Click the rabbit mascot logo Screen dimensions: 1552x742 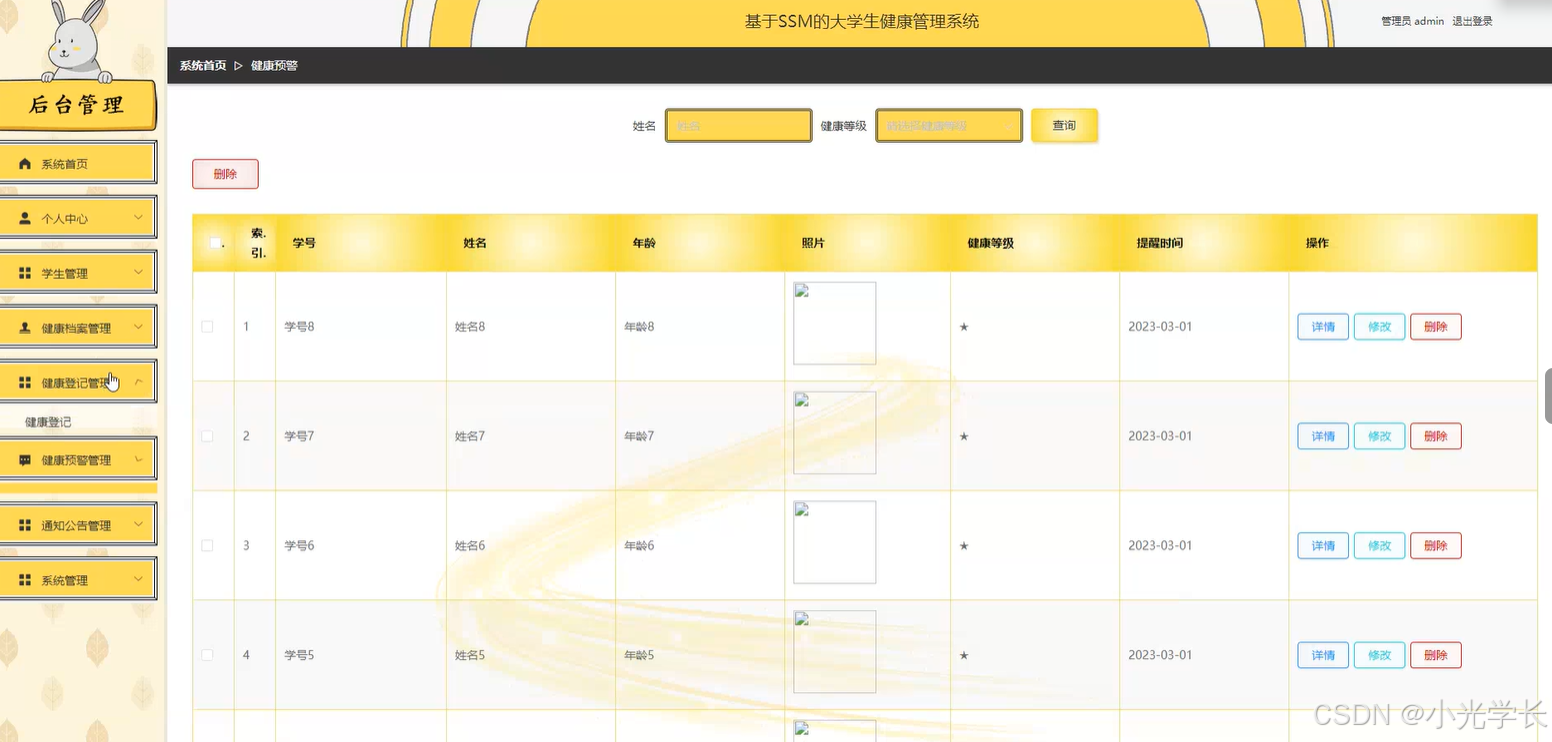pyautogui.click(x=76, y=42)
